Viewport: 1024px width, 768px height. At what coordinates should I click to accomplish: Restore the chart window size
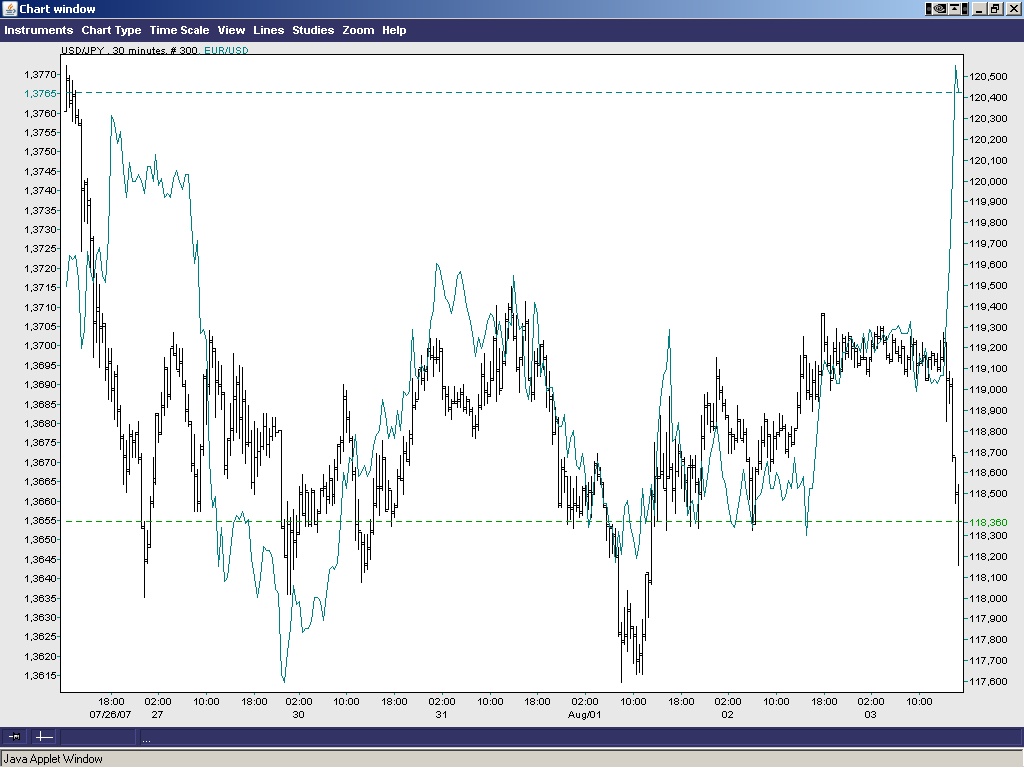click(995, 9)
